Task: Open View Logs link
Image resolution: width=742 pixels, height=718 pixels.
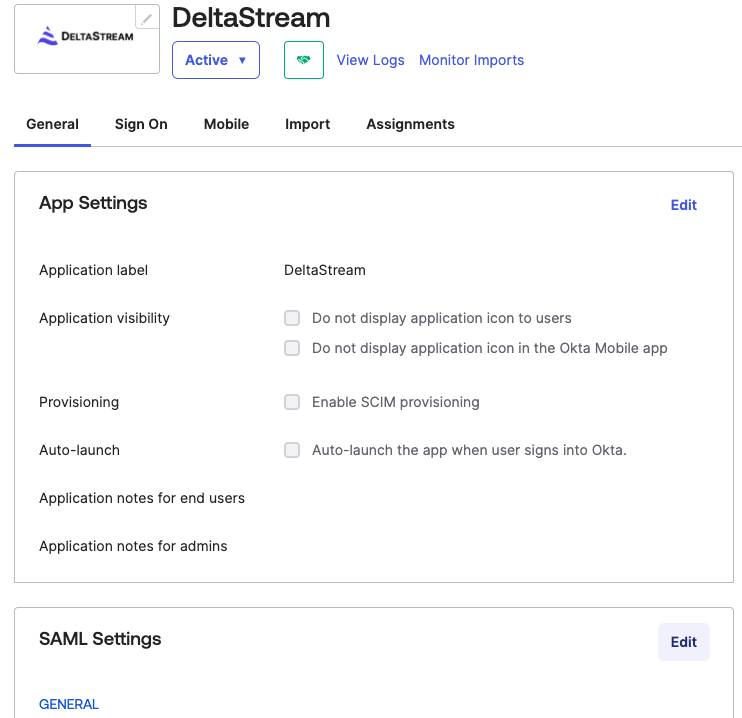Action: coord(371,60)
